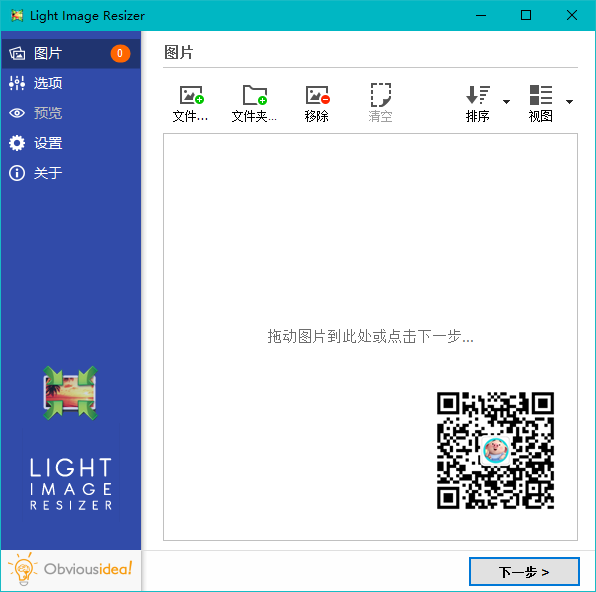The image size is (596, 592).
Task: Click the 拖动图片到此处或点击下一步 hint text
Action: (371, 336)
